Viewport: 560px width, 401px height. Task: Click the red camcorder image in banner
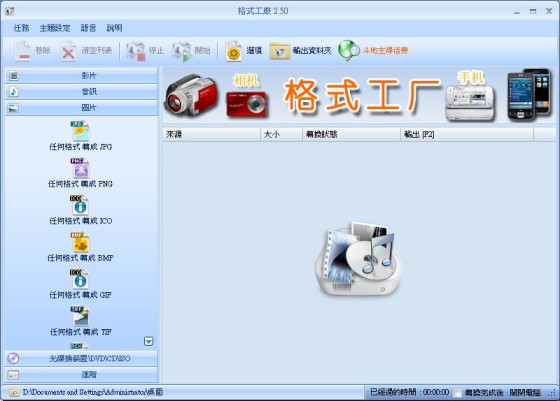pos(191,95)
